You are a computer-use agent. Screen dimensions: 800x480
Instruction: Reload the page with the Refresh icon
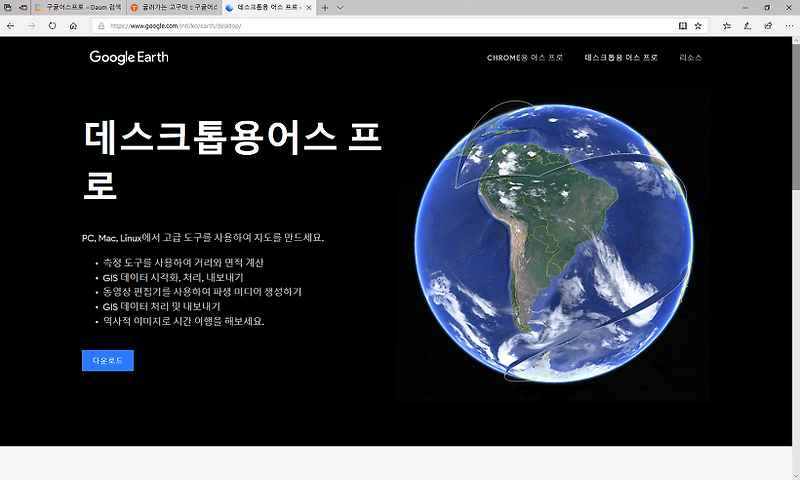pos(52,26)
